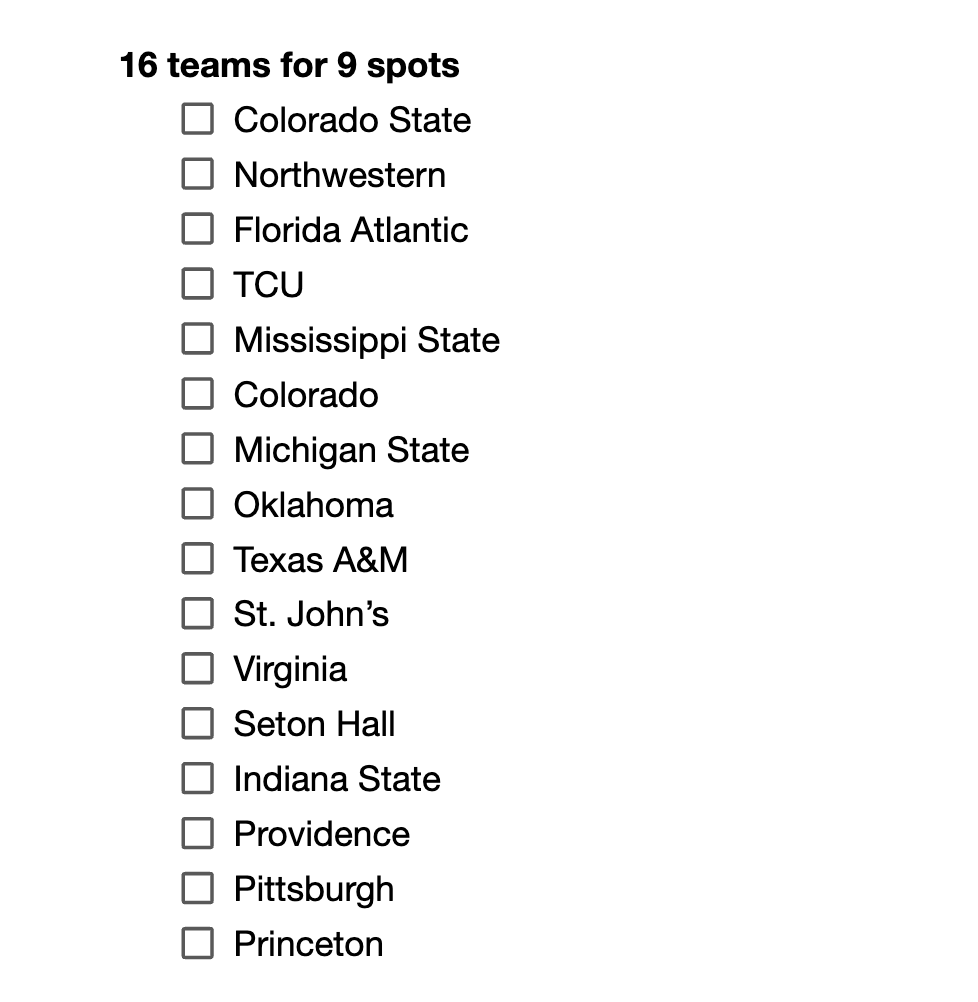Enable the Mississippi State checkbox

click(x=198, y=340)
